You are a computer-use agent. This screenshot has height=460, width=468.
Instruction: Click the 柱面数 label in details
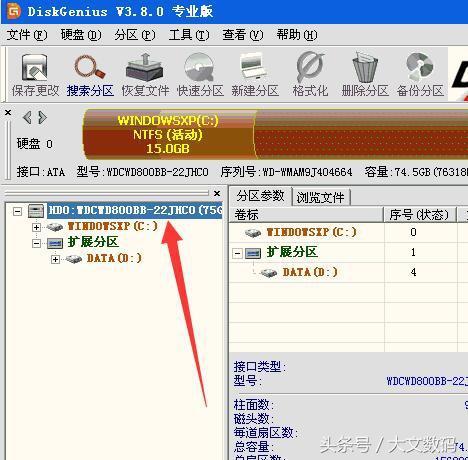tap(253, 405)
